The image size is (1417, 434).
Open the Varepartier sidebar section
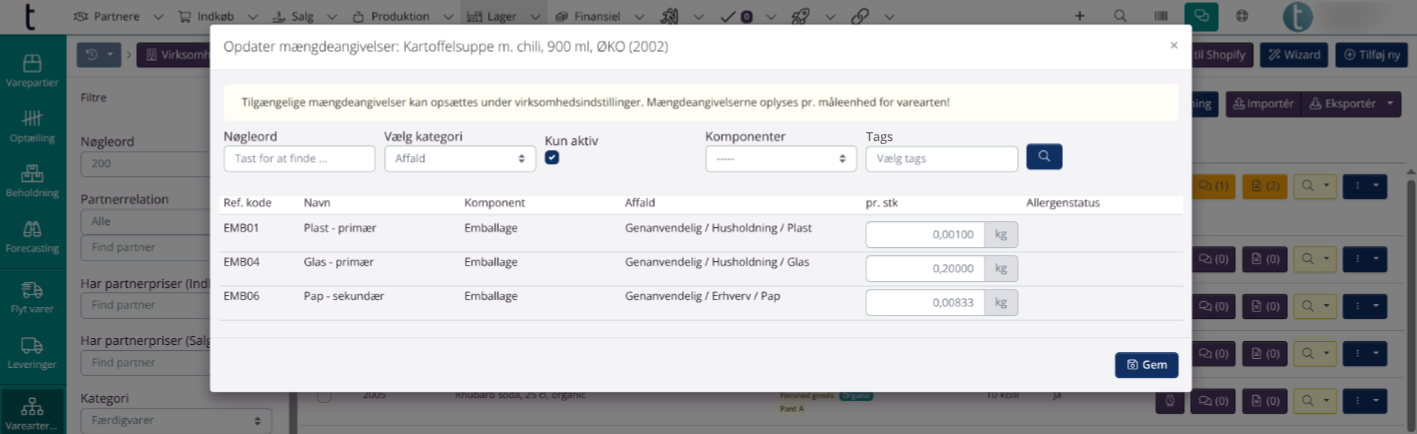coord(32,73)
